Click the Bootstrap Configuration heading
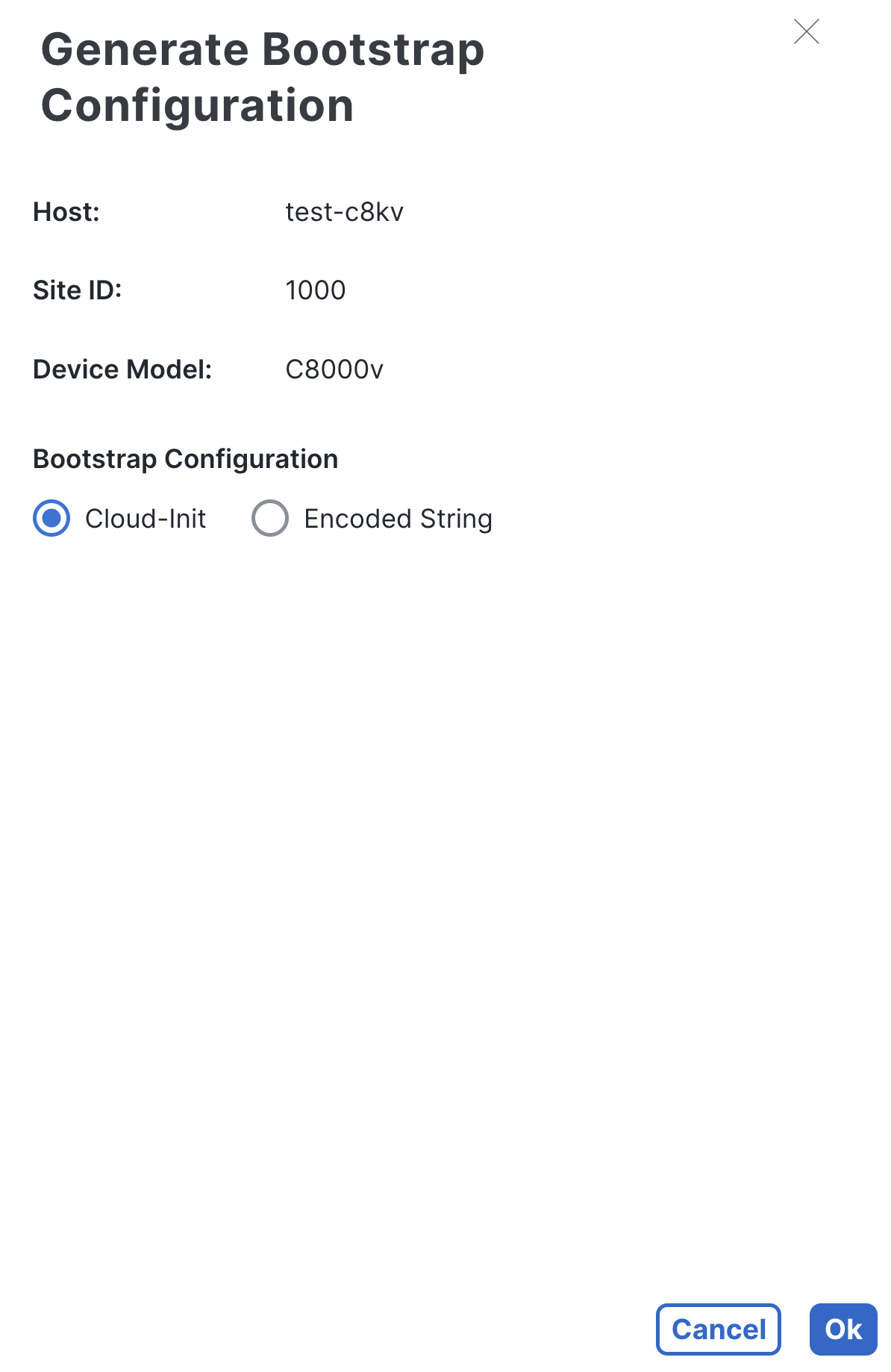The height and width of the screenshot is (1372, 891). point(185,458)
